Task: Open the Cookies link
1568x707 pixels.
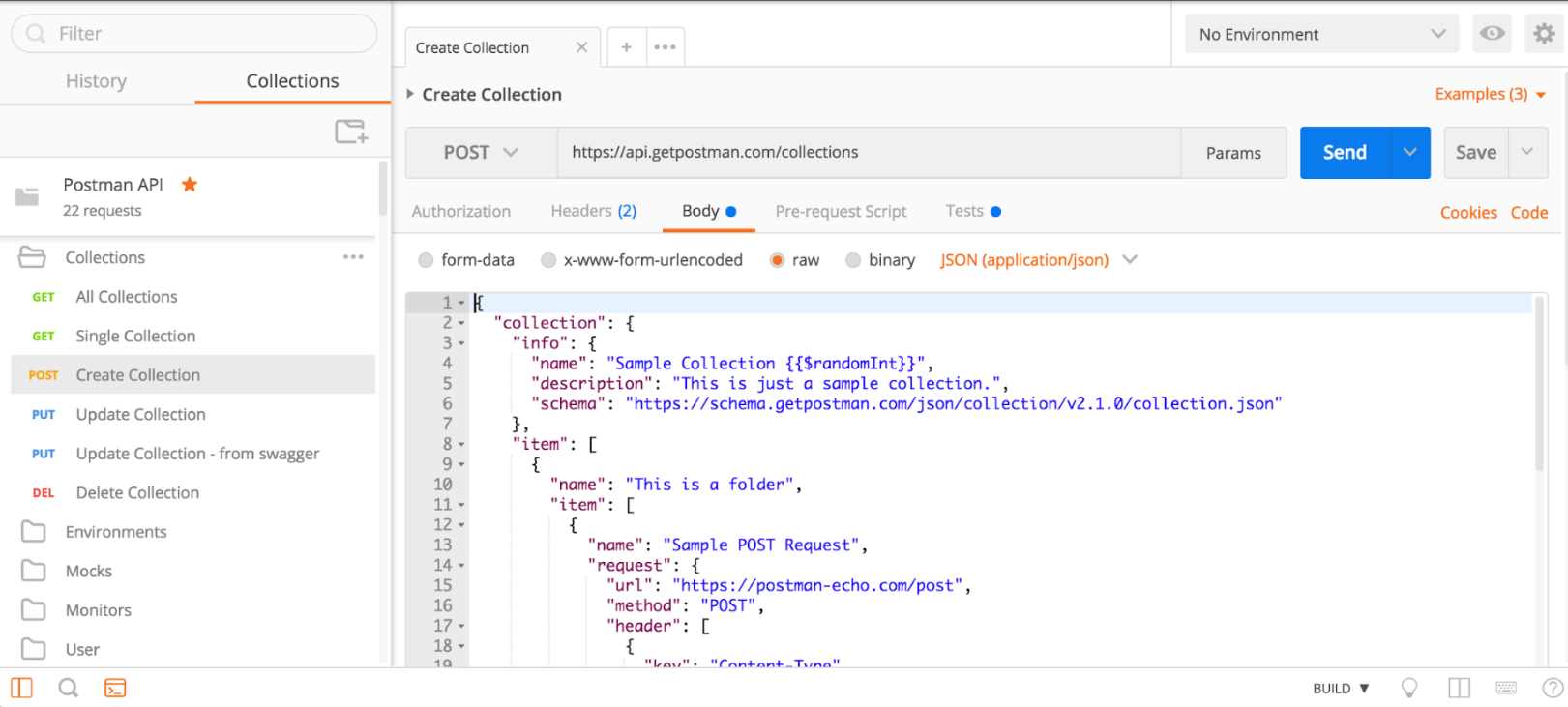Action: pos(1468,213)
